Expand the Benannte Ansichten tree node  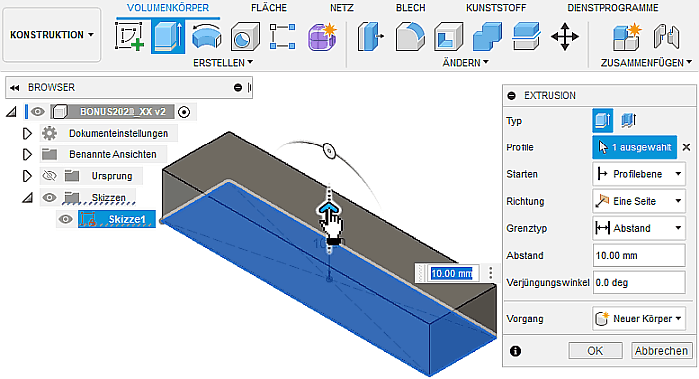pyautogui.click(x=27, y=154)
